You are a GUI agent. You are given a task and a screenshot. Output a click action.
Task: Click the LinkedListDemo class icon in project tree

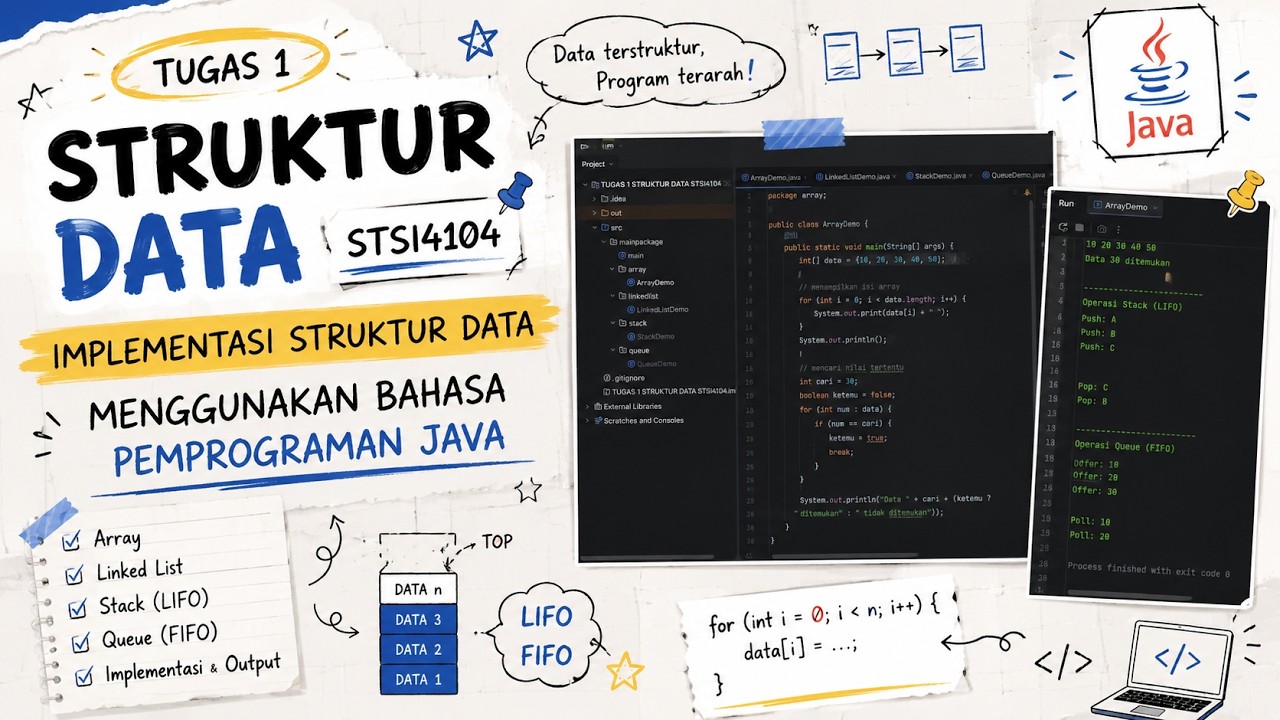[x=630, y=309]
